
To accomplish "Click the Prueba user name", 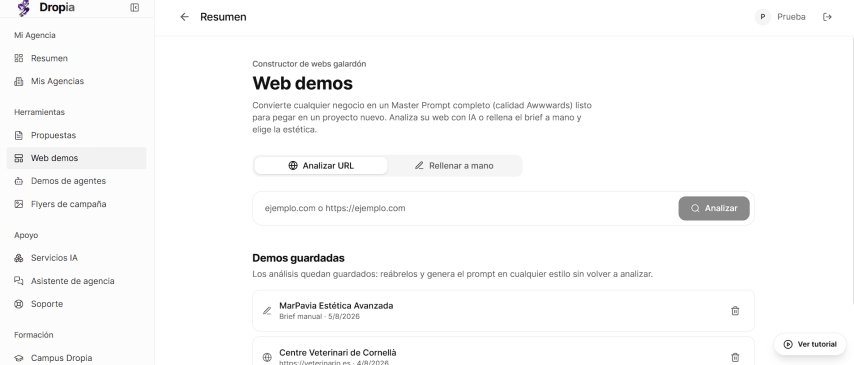I will click(791, 17).
